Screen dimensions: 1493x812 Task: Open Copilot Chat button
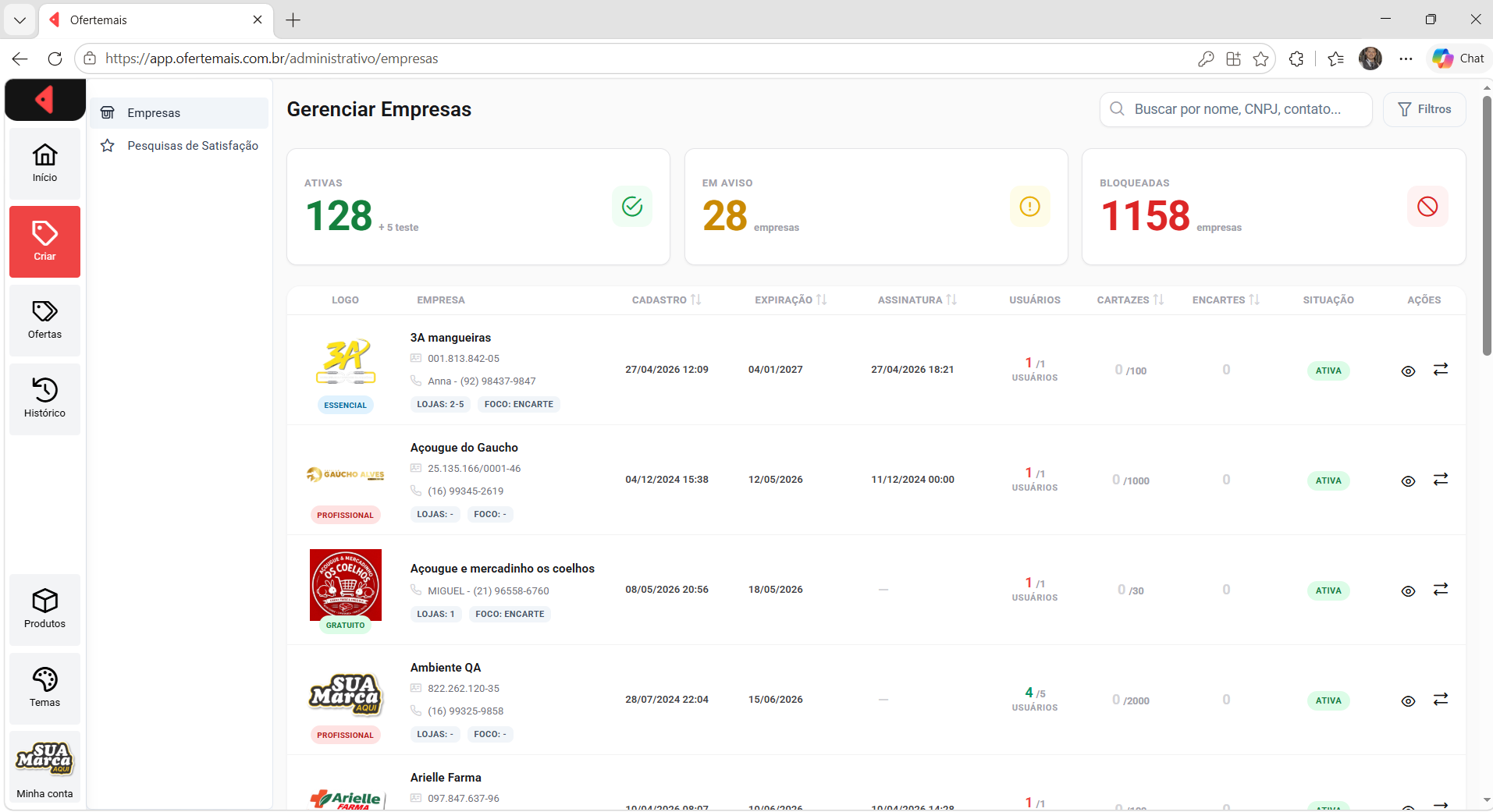click(x=1458, y=59)
